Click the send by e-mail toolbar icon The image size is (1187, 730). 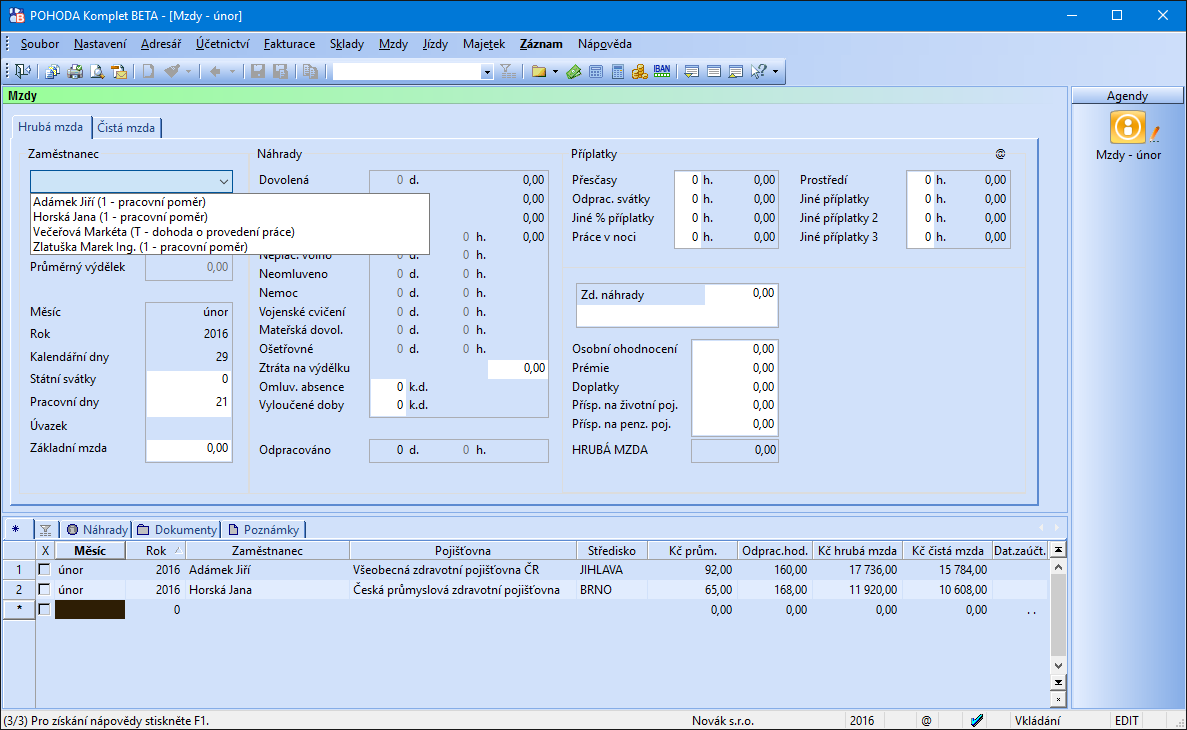119,71
